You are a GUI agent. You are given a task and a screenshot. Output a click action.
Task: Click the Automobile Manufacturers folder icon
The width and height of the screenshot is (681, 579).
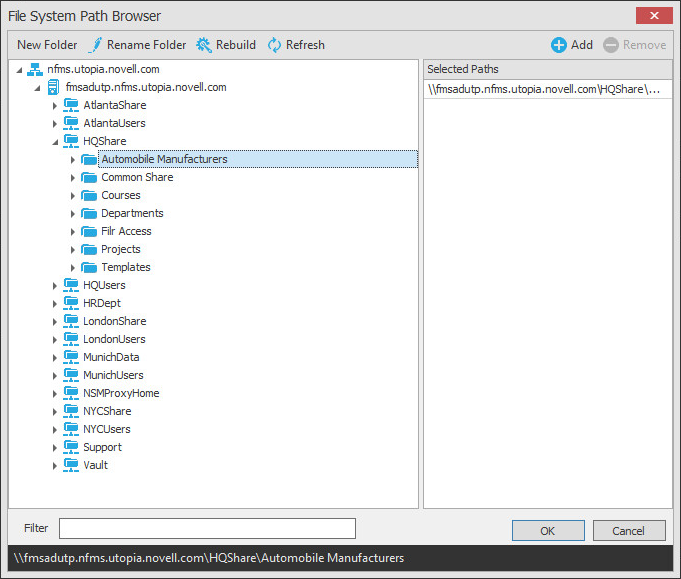pos(89,160)
